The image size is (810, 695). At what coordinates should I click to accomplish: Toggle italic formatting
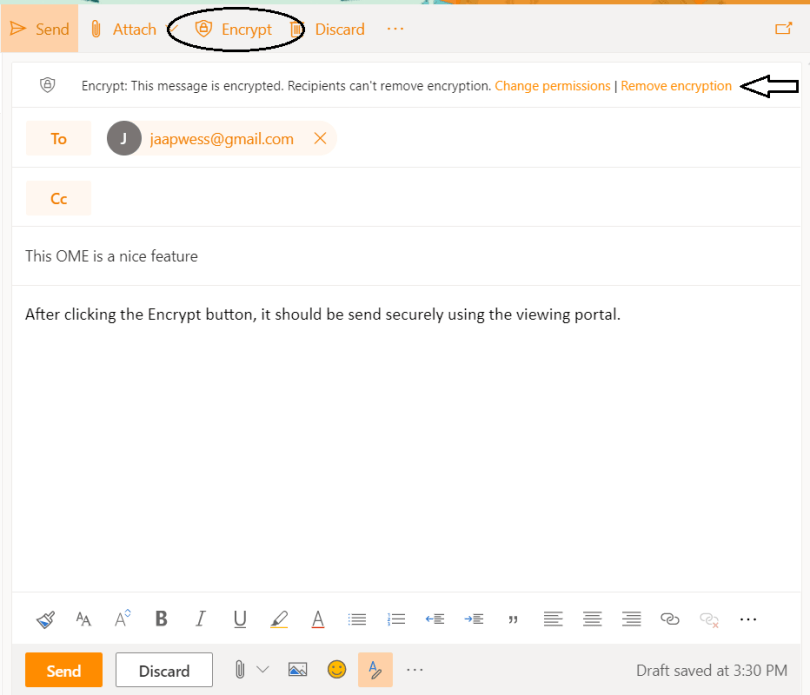point(200,619)
